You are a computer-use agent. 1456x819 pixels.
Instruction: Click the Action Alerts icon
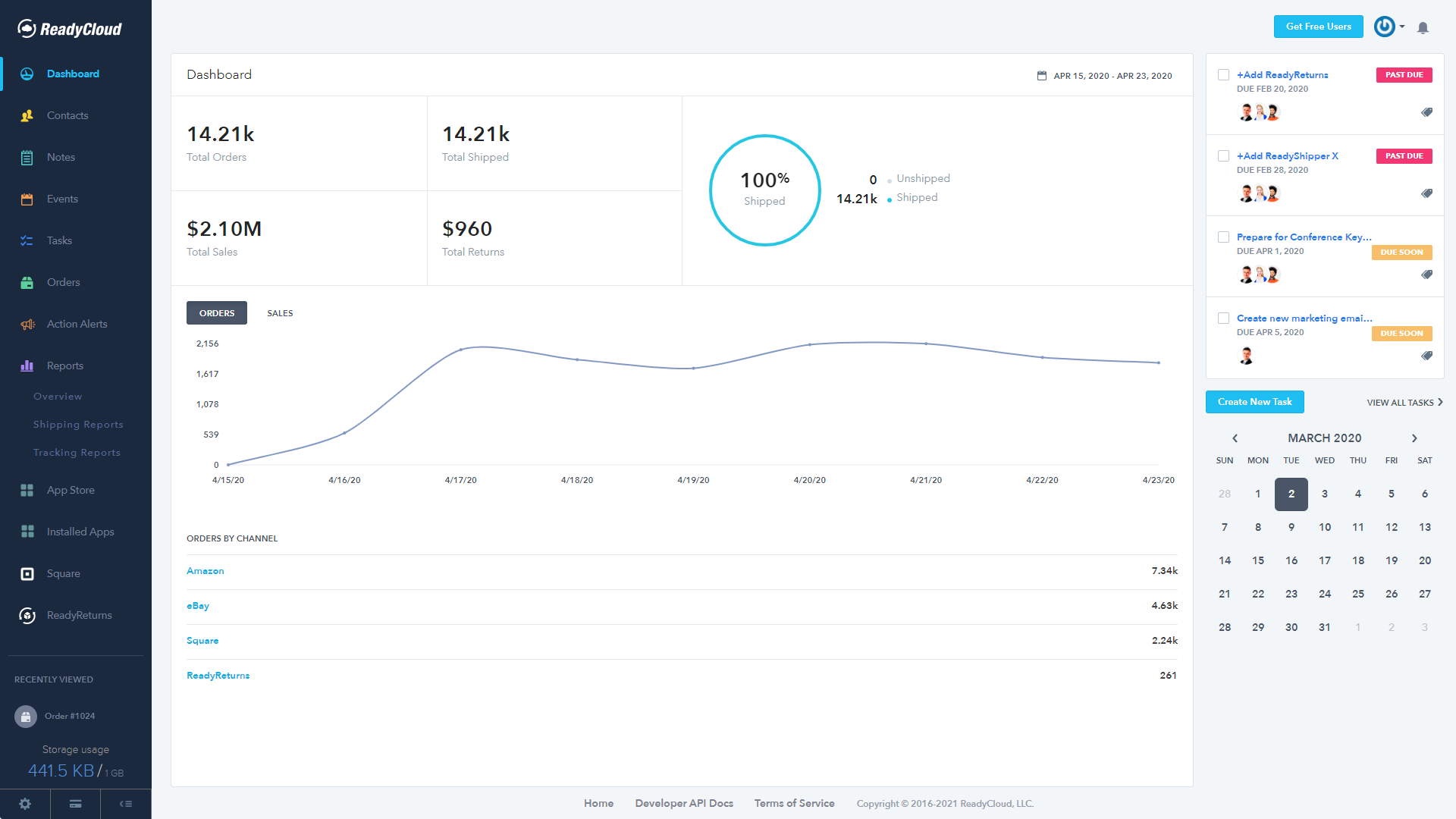click(x=27, y=324)
